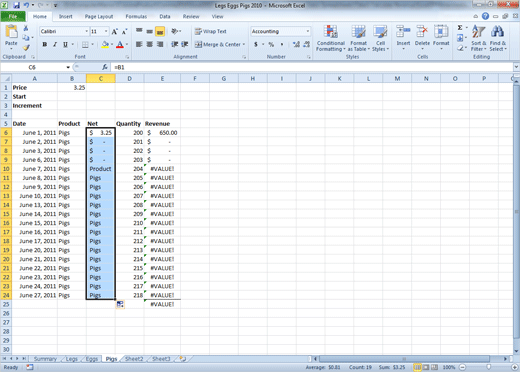Image resolution: width=520 pixels, height=372 pixels.
Task: Click Decrease Decimal icon
Action: coord(306,44)
